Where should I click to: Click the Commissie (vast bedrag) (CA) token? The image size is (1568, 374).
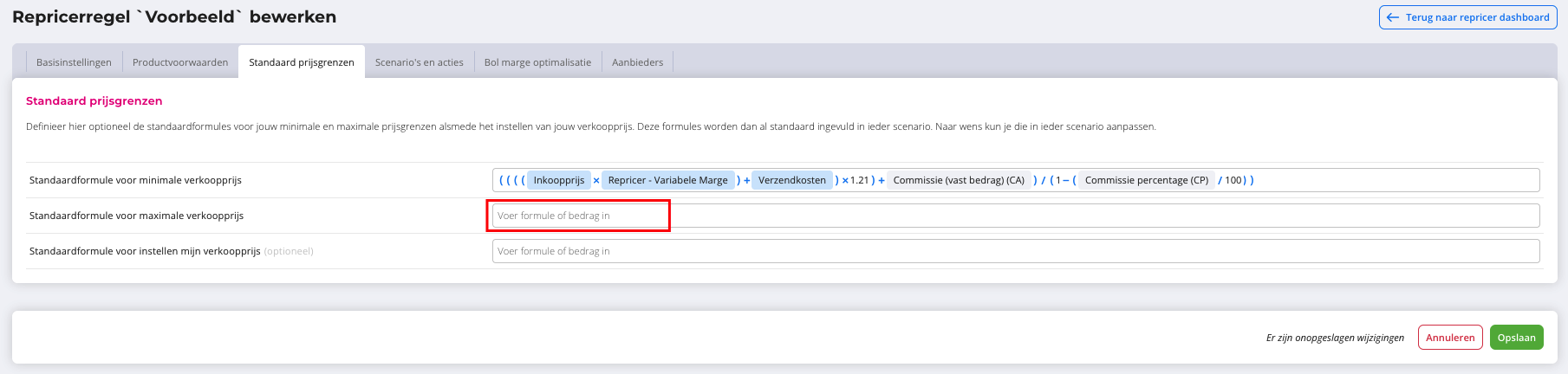click(958, 180)
